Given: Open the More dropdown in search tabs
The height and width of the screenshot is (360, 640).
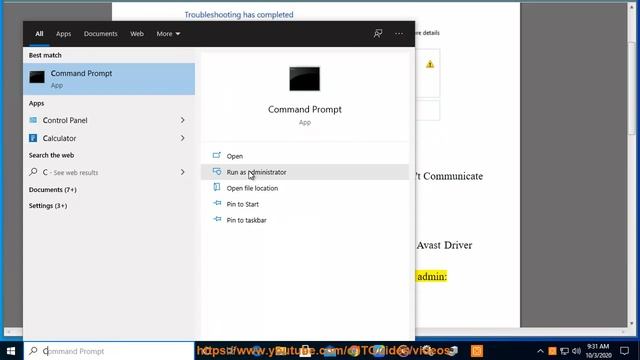Looking at the screenshot, I should click(168, 33).
